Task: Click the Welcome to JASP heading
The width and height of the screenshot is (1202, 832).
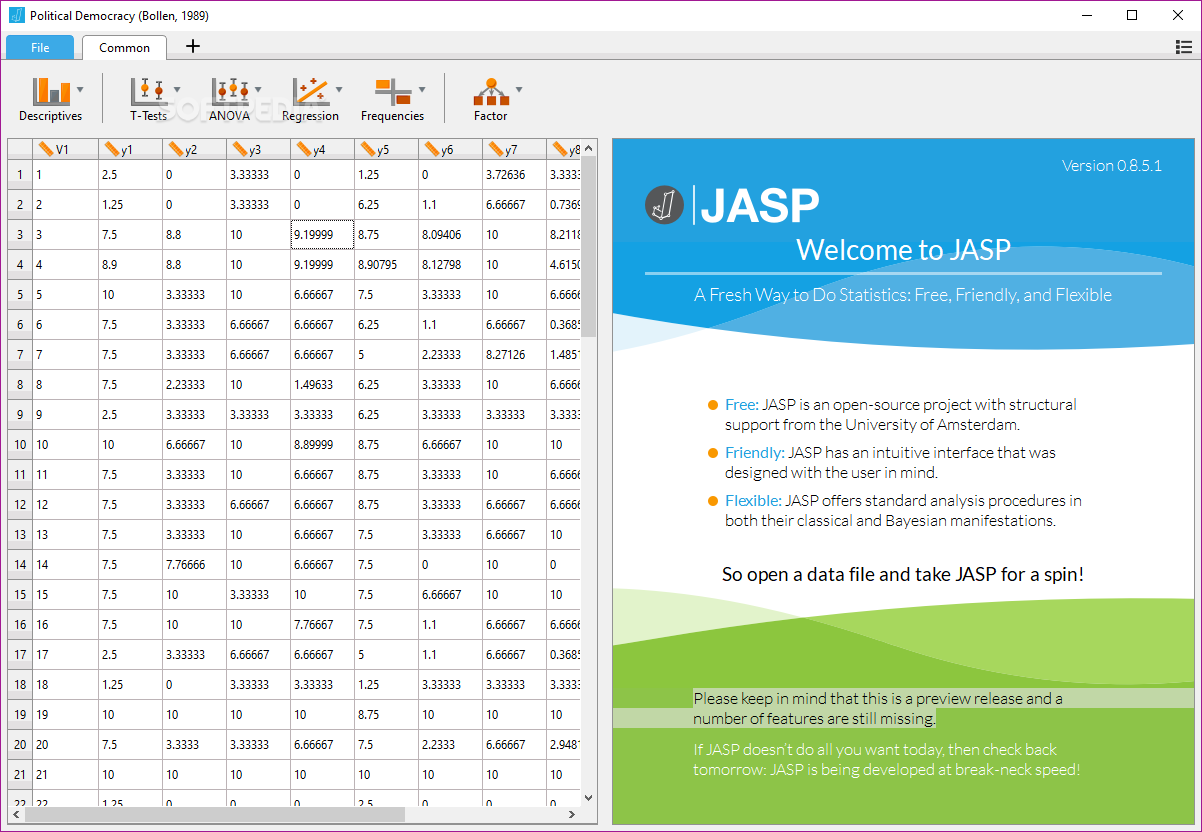Action: pos(903,249)
